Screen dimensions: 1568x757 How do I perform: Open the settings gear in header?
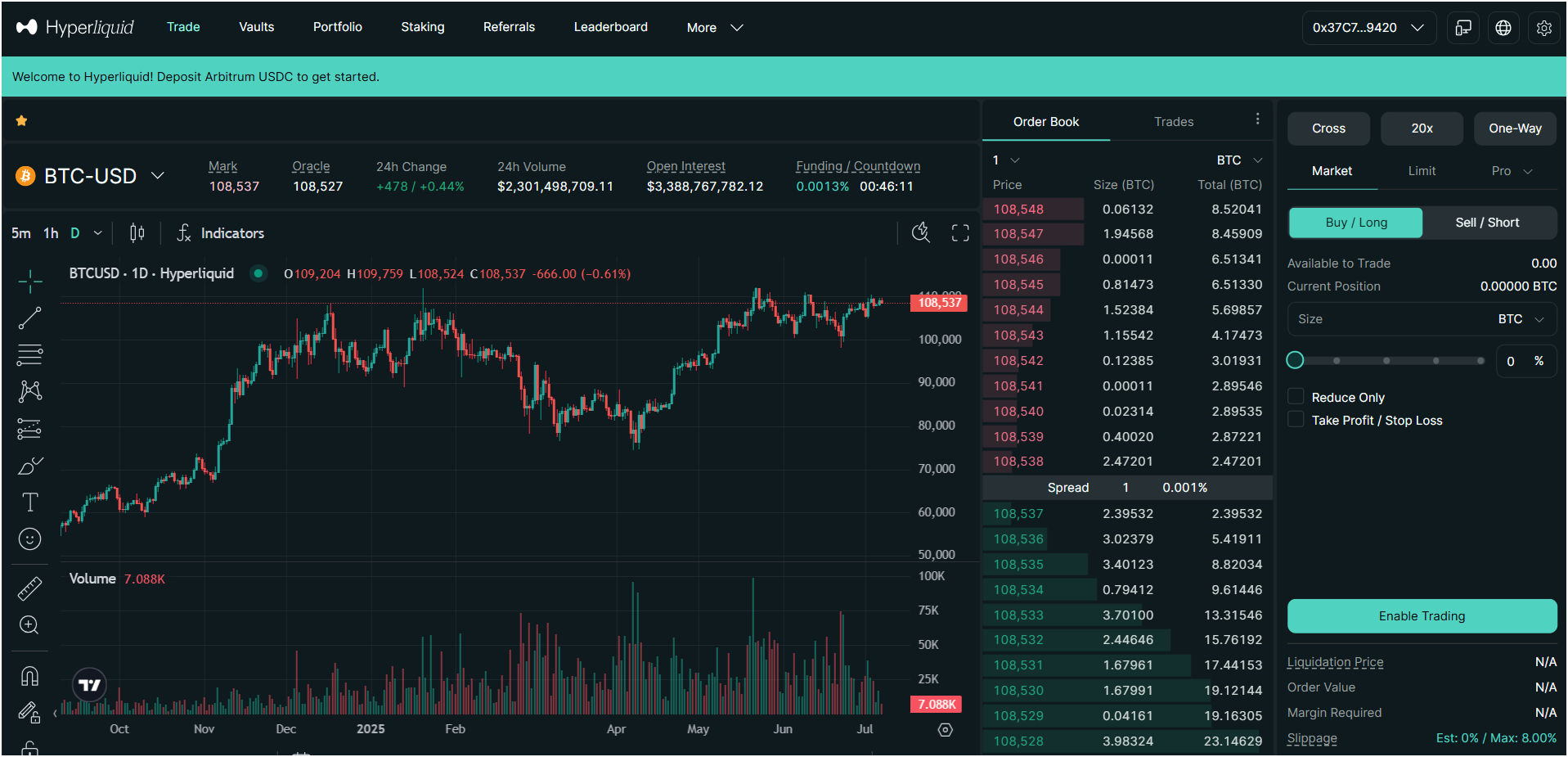[1543, 28]
